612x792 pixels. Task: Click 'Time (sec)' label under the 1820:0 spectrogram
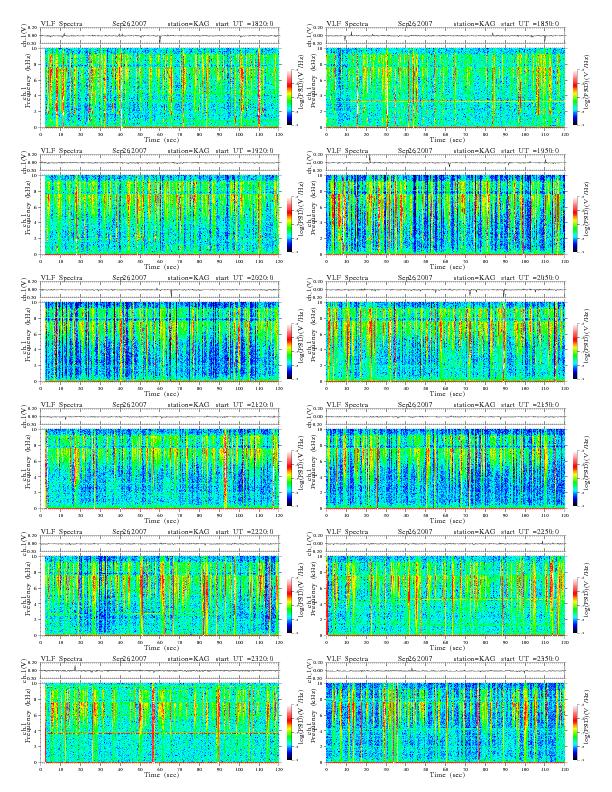coord(160,140)
